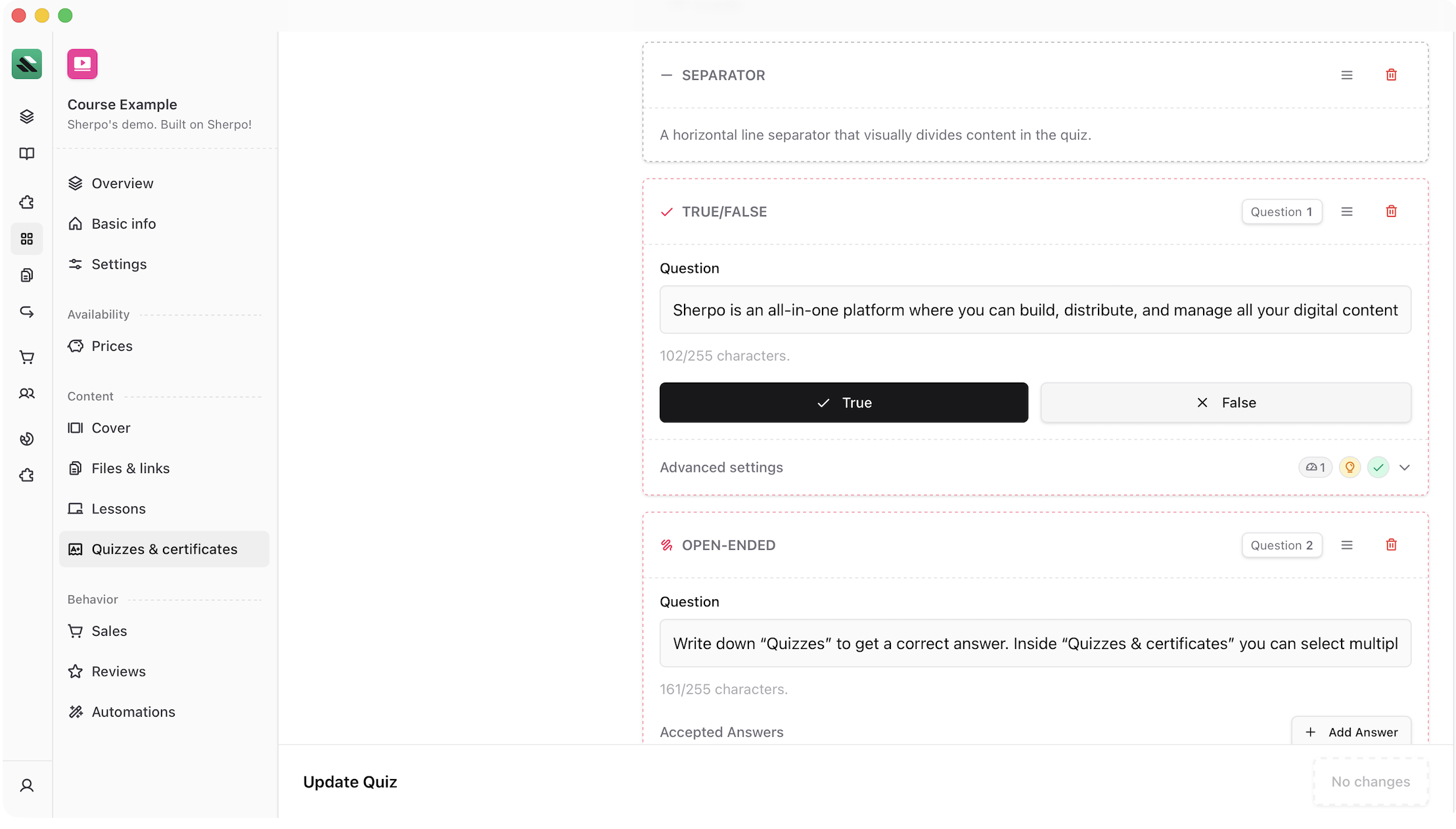Screen dimensions: 1456x829
Task: Click the points badge showing 1
Action: 1315,468
